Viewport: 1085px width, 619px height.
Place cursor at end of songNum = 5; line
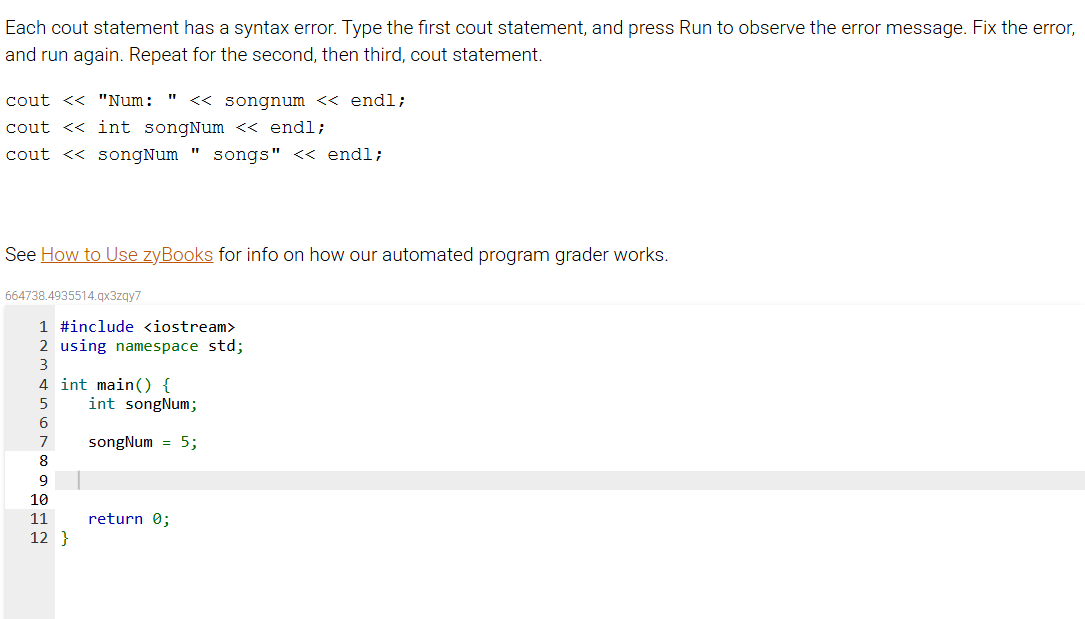(197, 441)
